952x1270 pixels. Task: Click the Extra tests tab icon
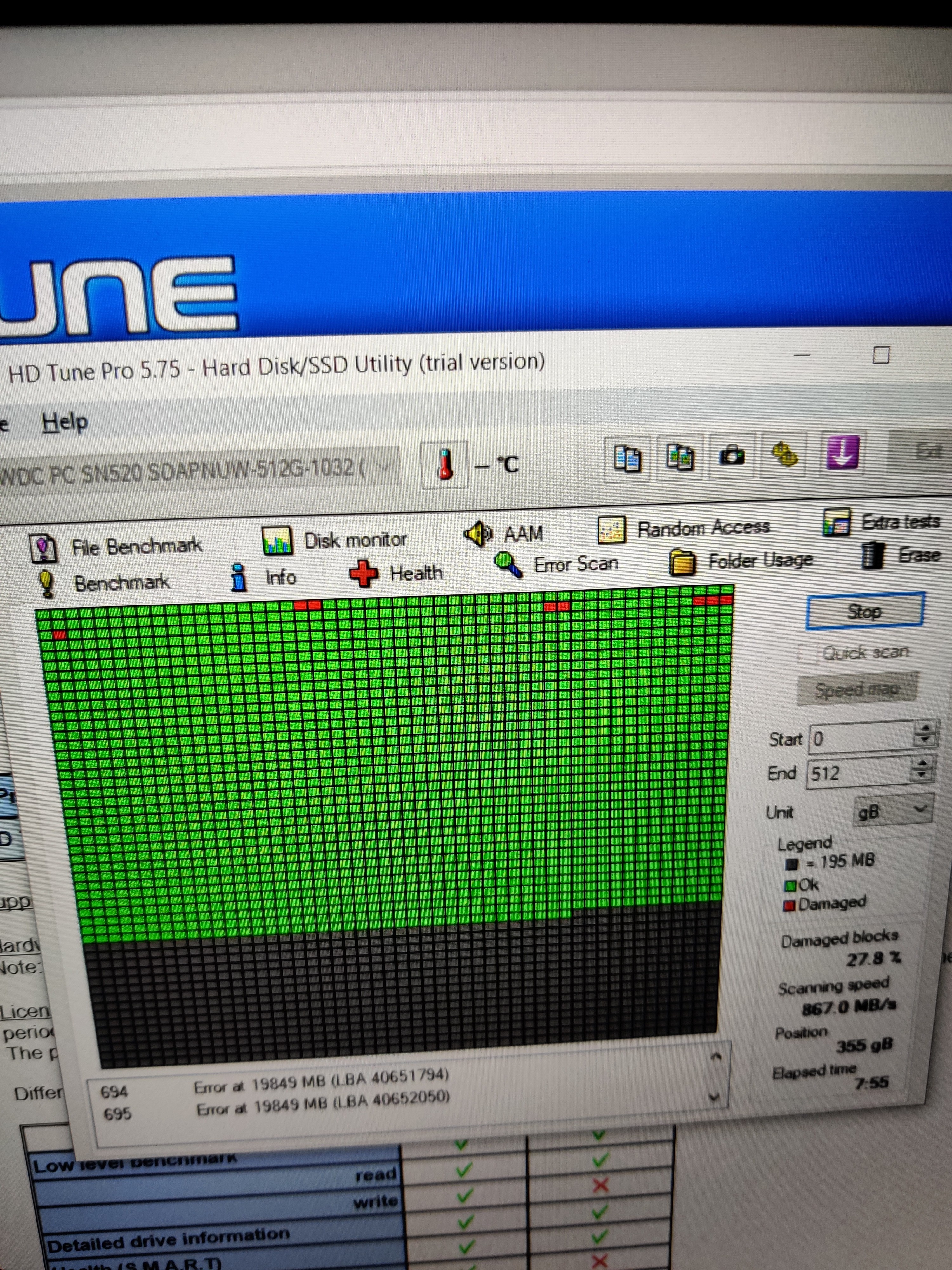click(837, 523)
